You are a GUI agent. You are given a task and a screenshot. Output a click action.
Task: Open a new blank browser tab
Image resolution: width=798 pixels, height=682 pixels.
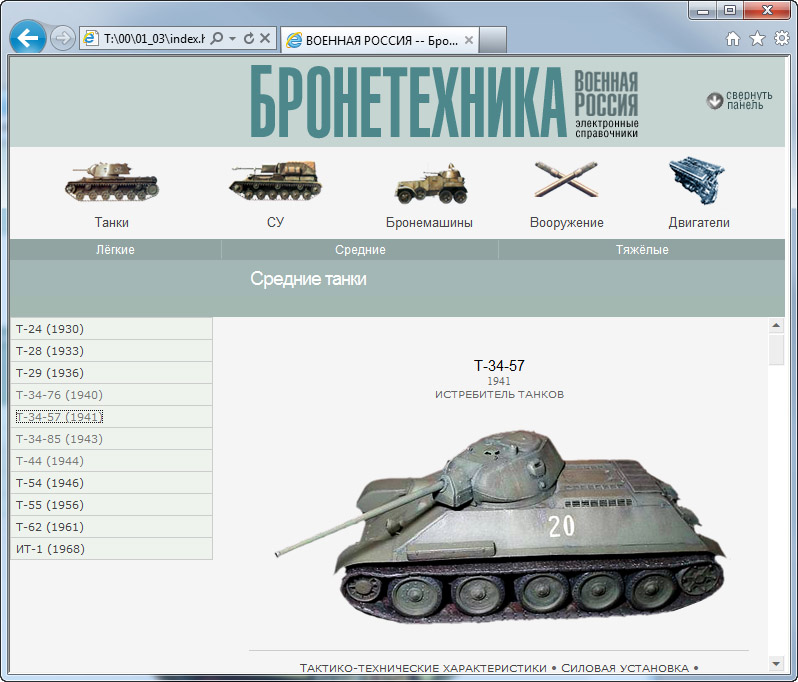coord(493,40)
